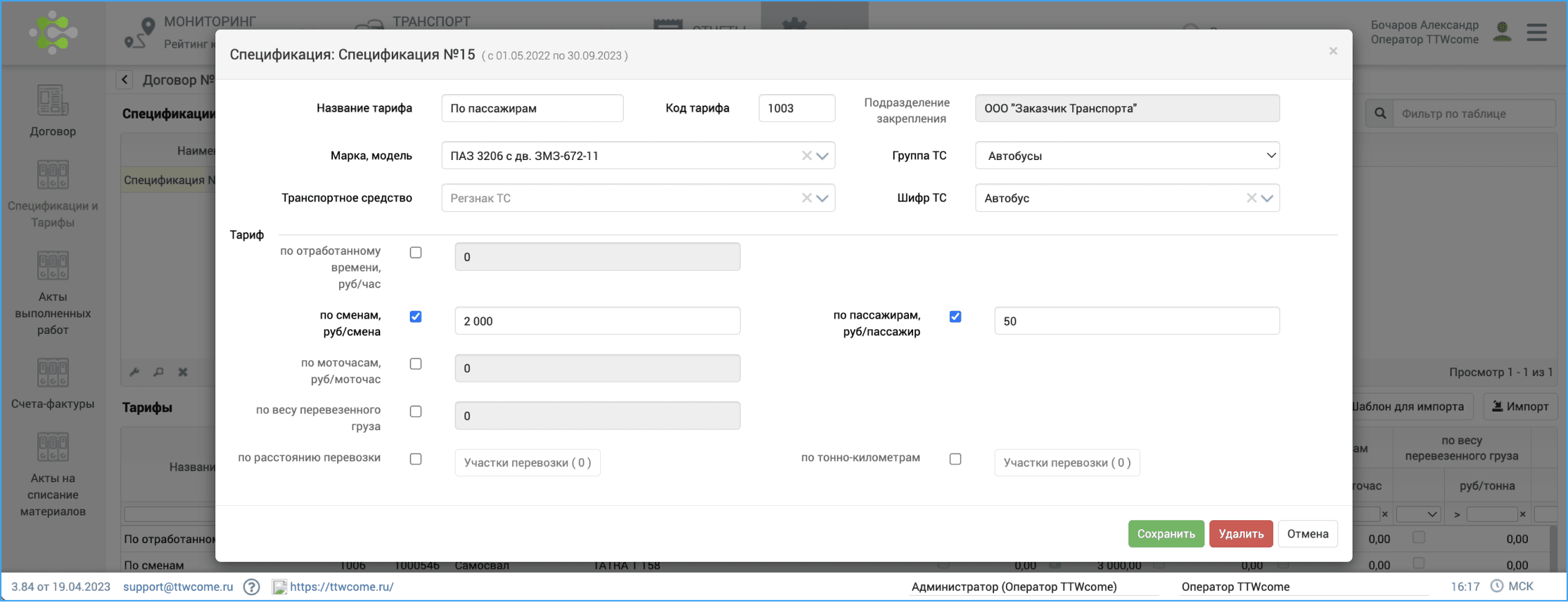Open the support@ttwcome.ru email link
Viewport: 1568px width, 602px height.
pos(178,587)
